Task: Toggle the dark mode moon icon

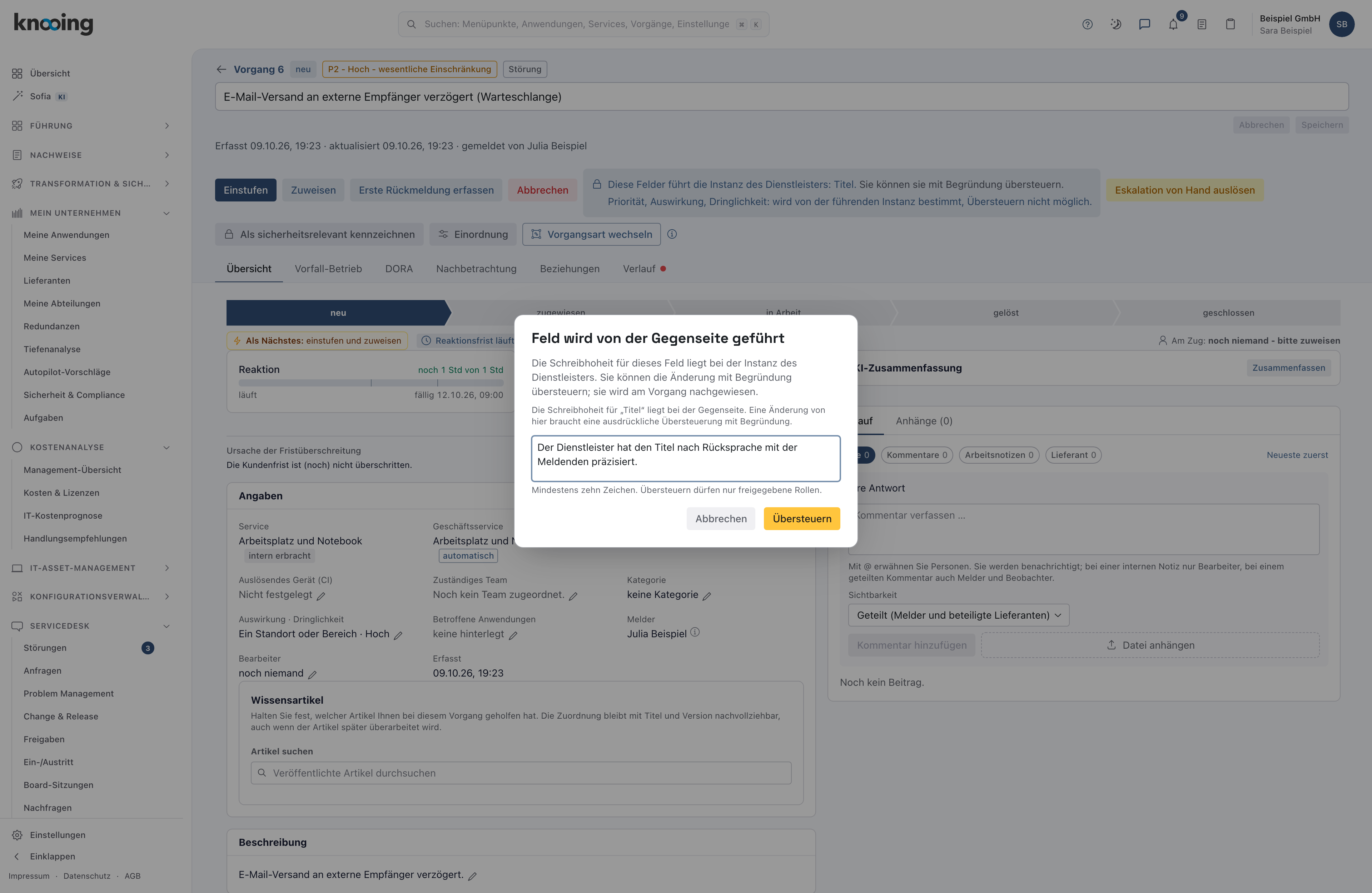Action: click(x=1116, y=24)
